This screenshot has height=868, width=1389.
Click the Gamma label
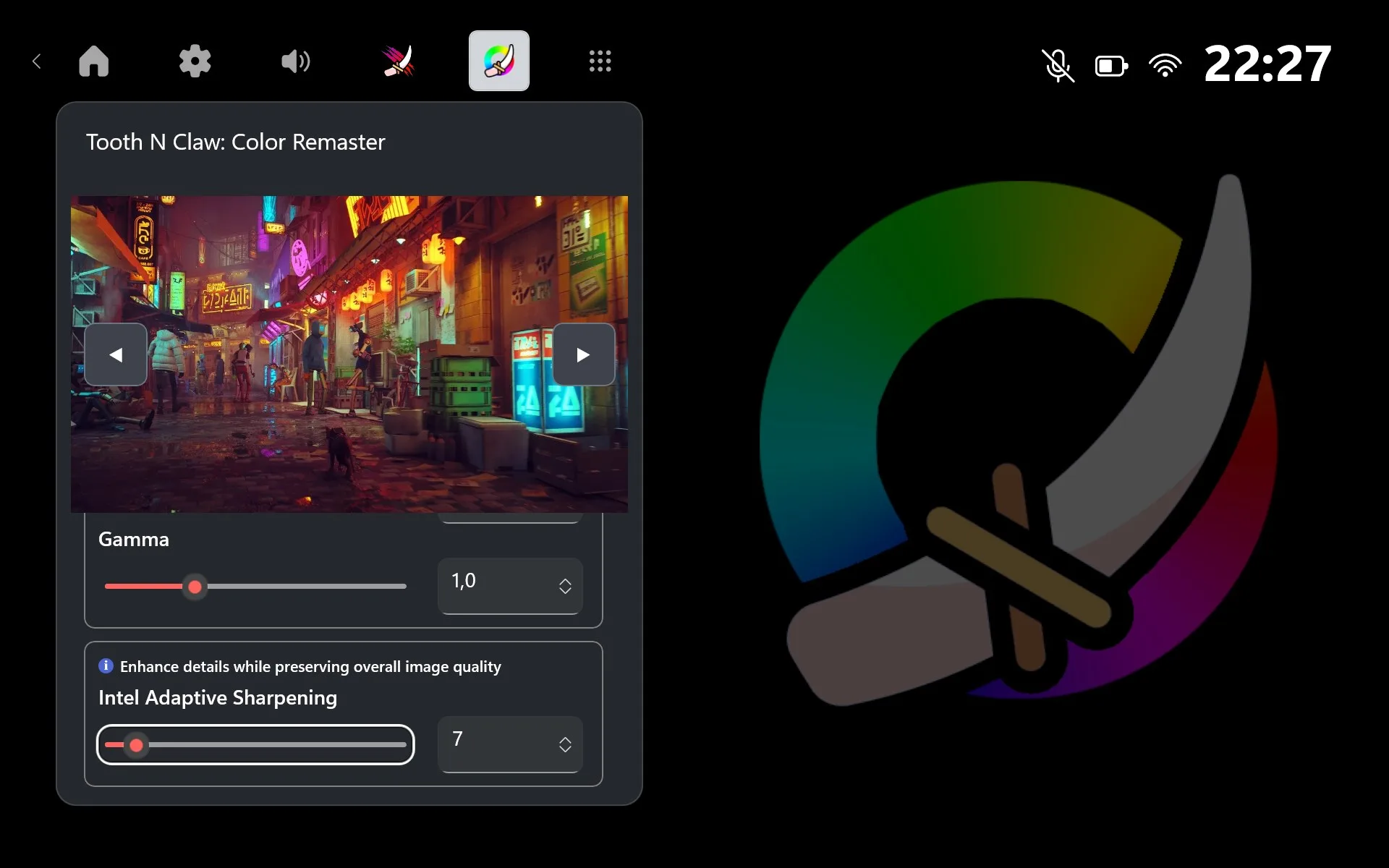tap(134, 540)
